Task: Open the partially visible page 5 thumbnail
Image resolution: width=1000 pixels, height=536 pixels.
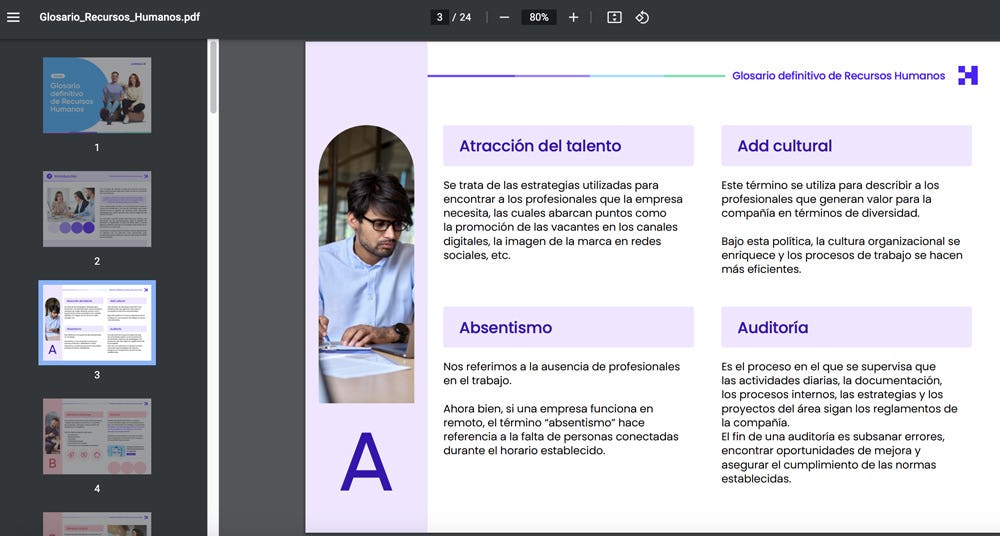Action: click(97, 524)
